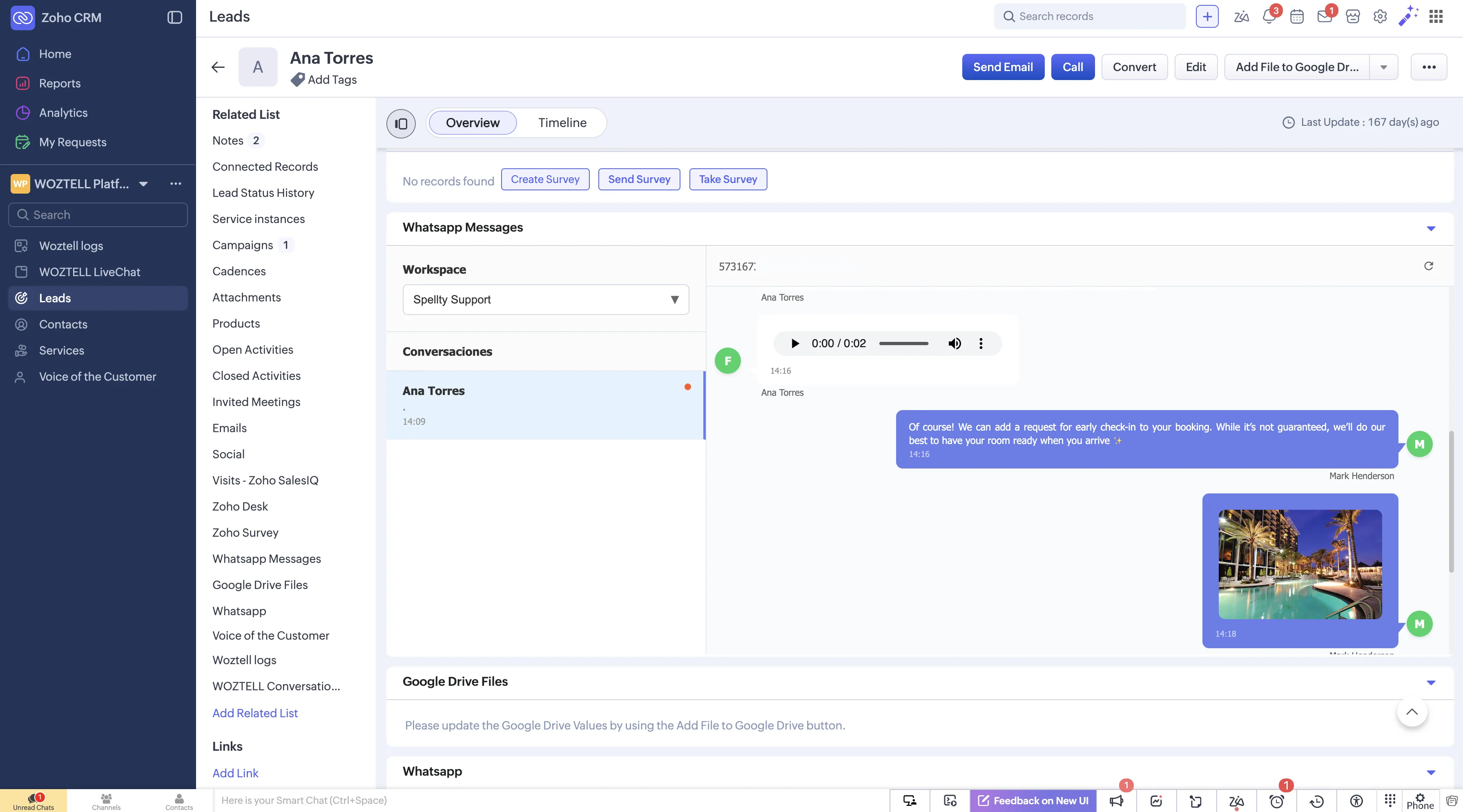Open Phone settings in bottom bar
This screenshot has width=1463, height=812.
coord(1420,801)
